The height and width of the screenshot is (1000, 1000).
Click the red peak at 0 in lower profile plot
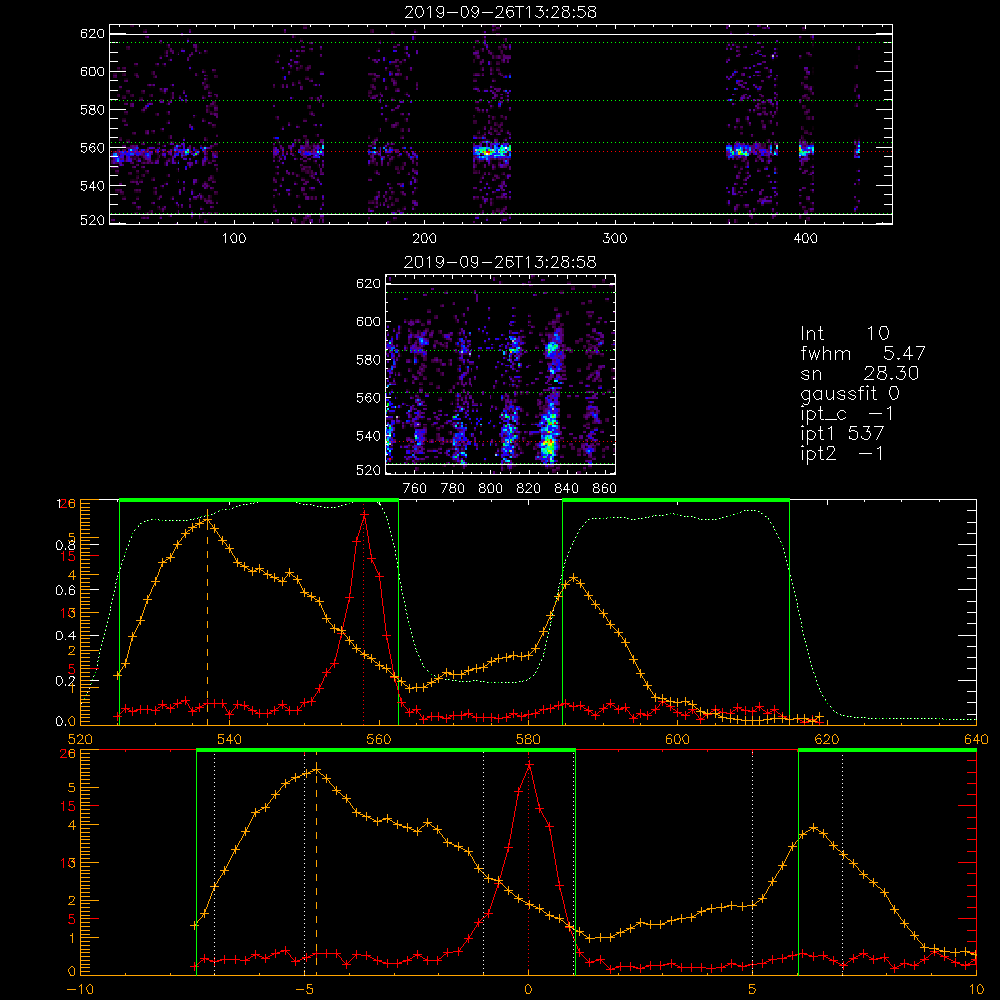tap(529, 763)
